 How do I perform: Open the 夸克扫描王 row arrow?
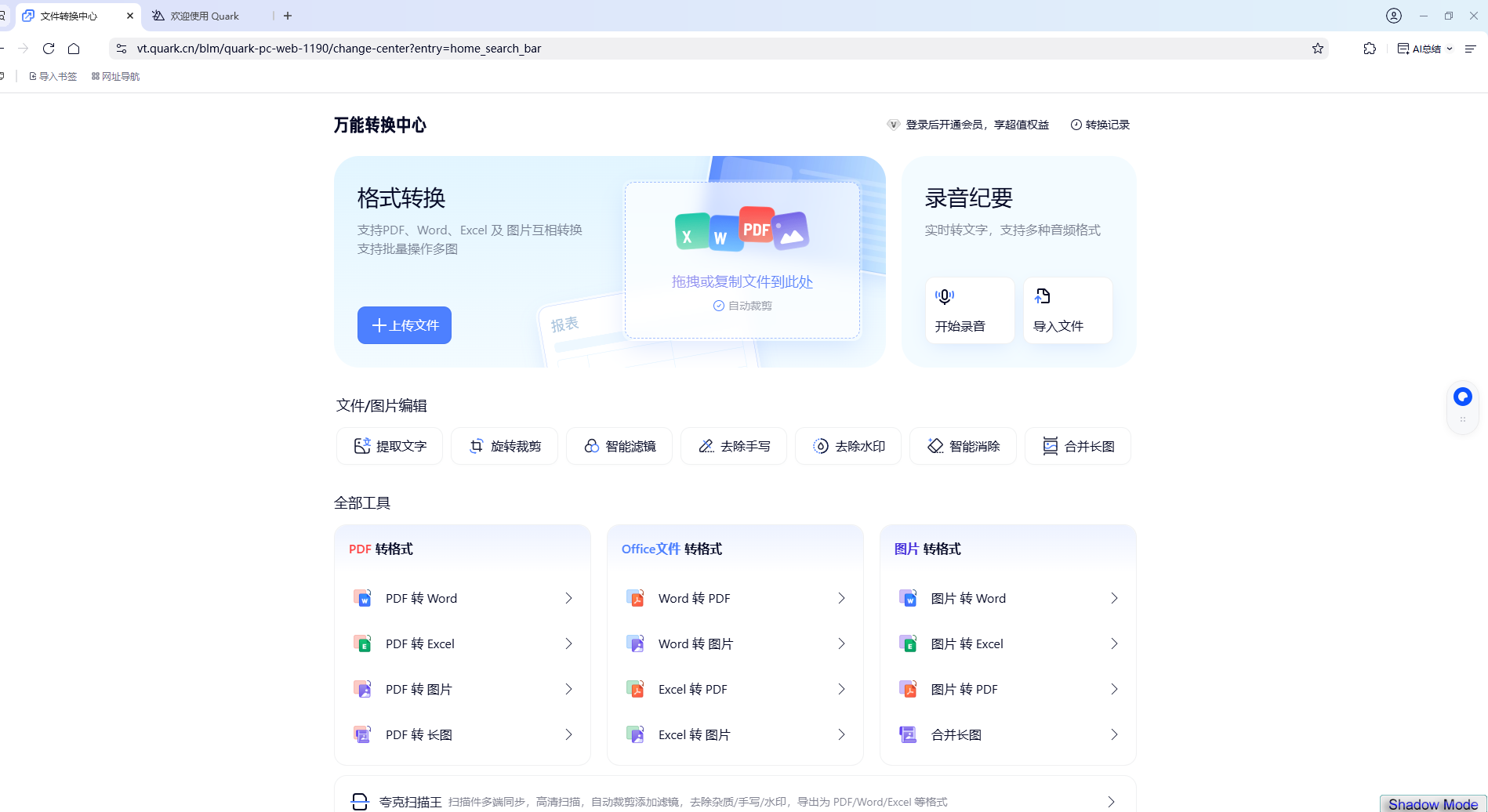tap(1111, 802)
